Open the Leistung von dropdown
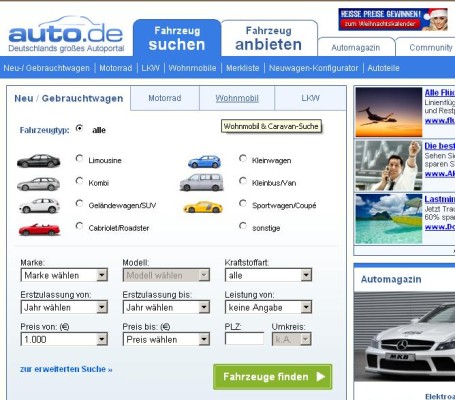The image size is (455, 400). click(268, 307)
